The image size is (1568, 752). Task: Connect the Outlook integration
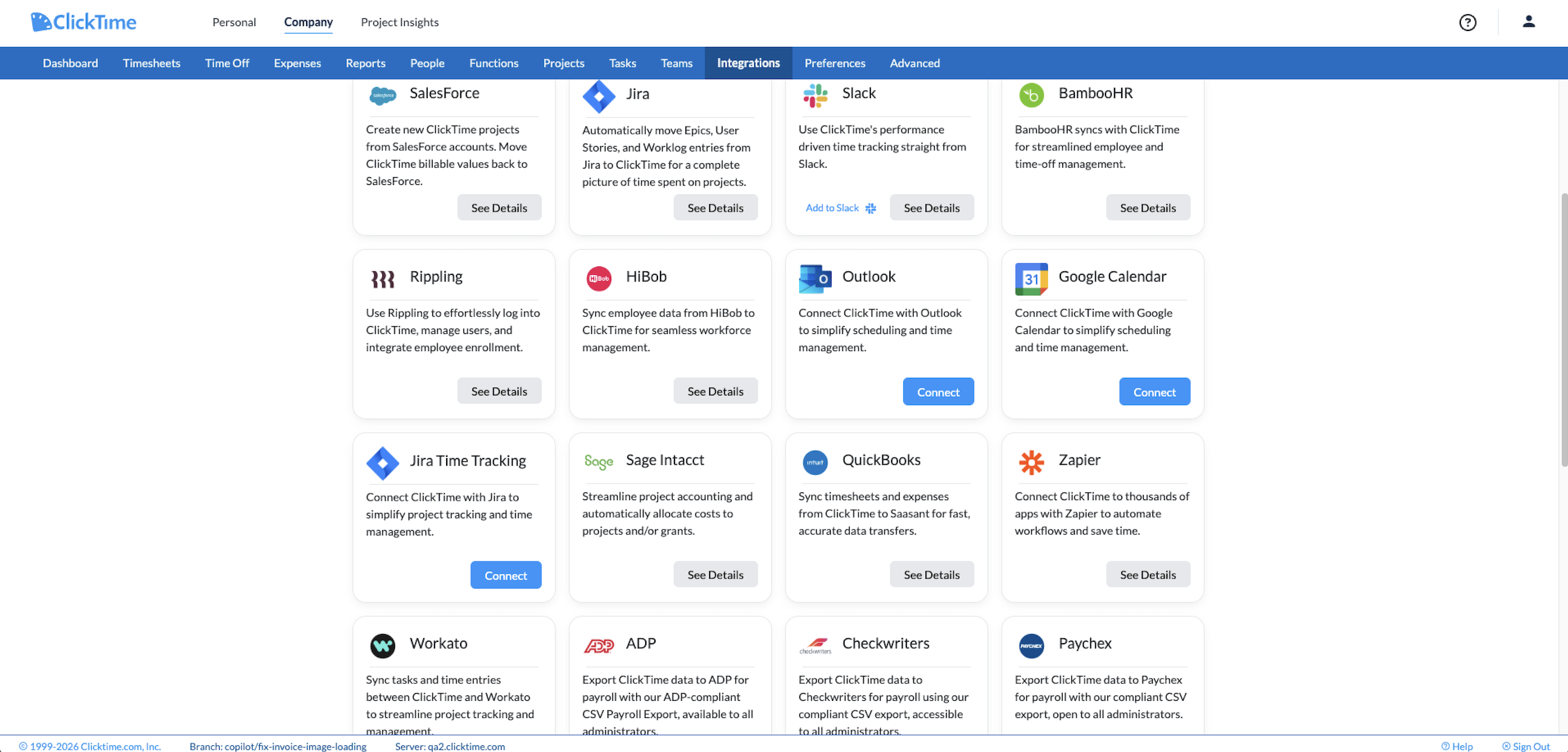click(938, 392)
